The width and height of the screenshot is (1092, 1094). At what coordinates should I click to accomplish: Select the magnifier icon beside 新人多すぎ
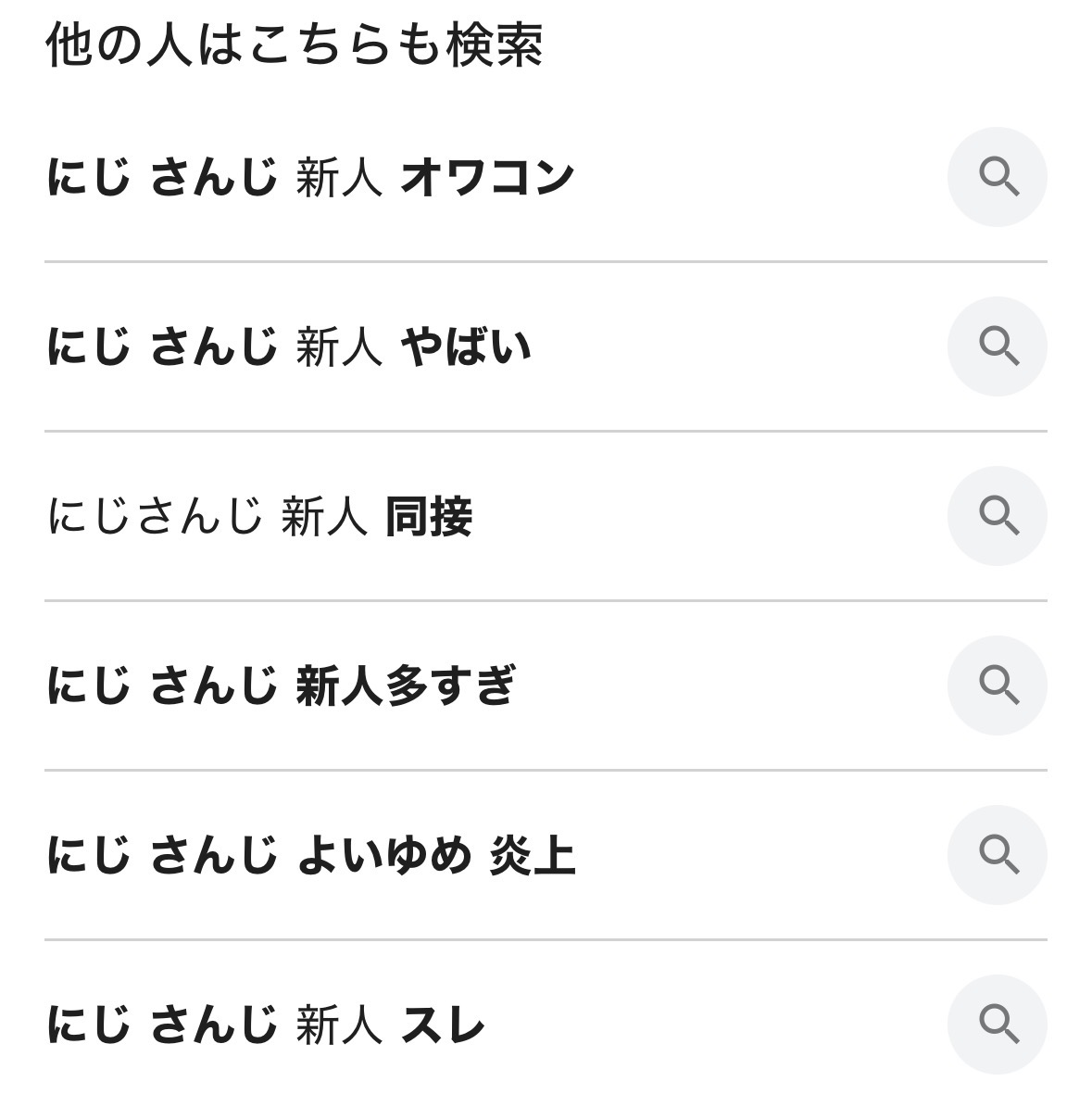click(998, 685)
